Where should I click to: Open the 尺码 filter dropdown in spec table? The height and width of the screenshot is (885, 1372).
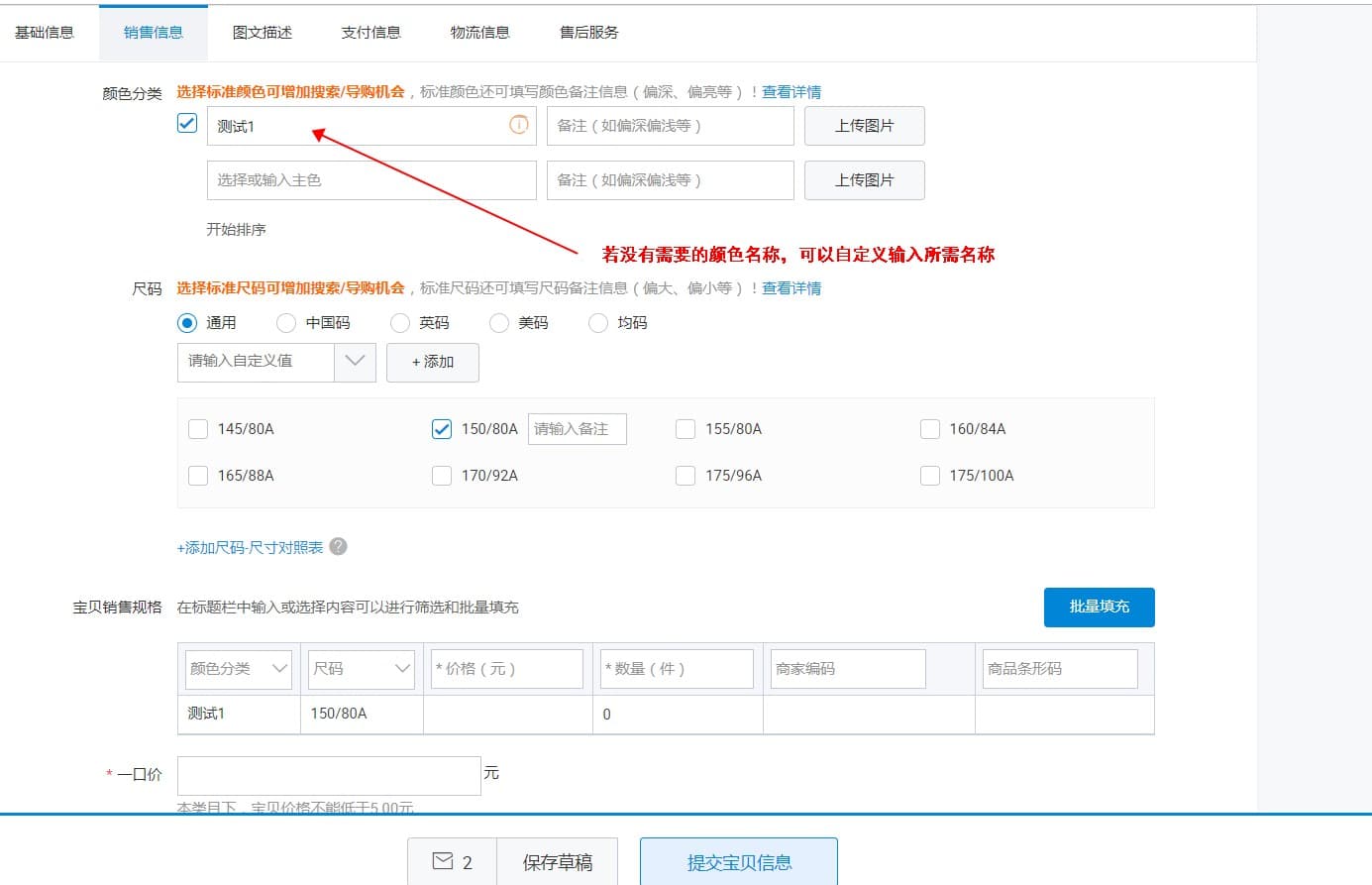pyautogui.click(x=400, y=668)
